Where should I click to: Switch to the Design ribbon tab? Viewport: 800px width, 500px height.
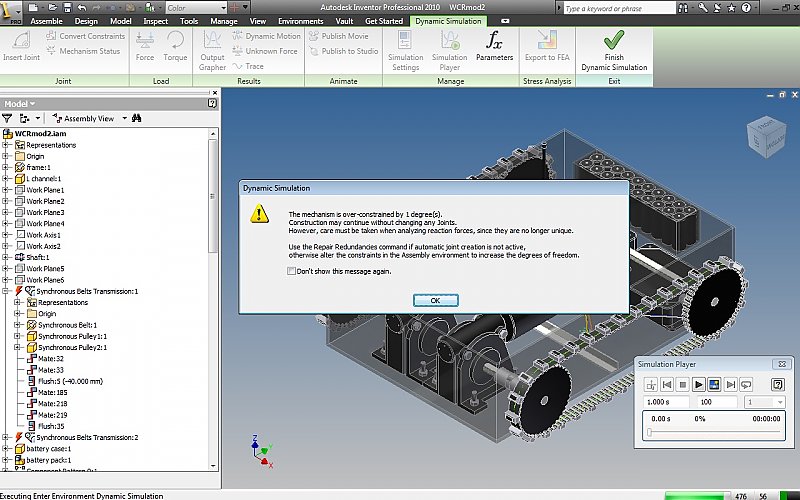pos(86,21)
